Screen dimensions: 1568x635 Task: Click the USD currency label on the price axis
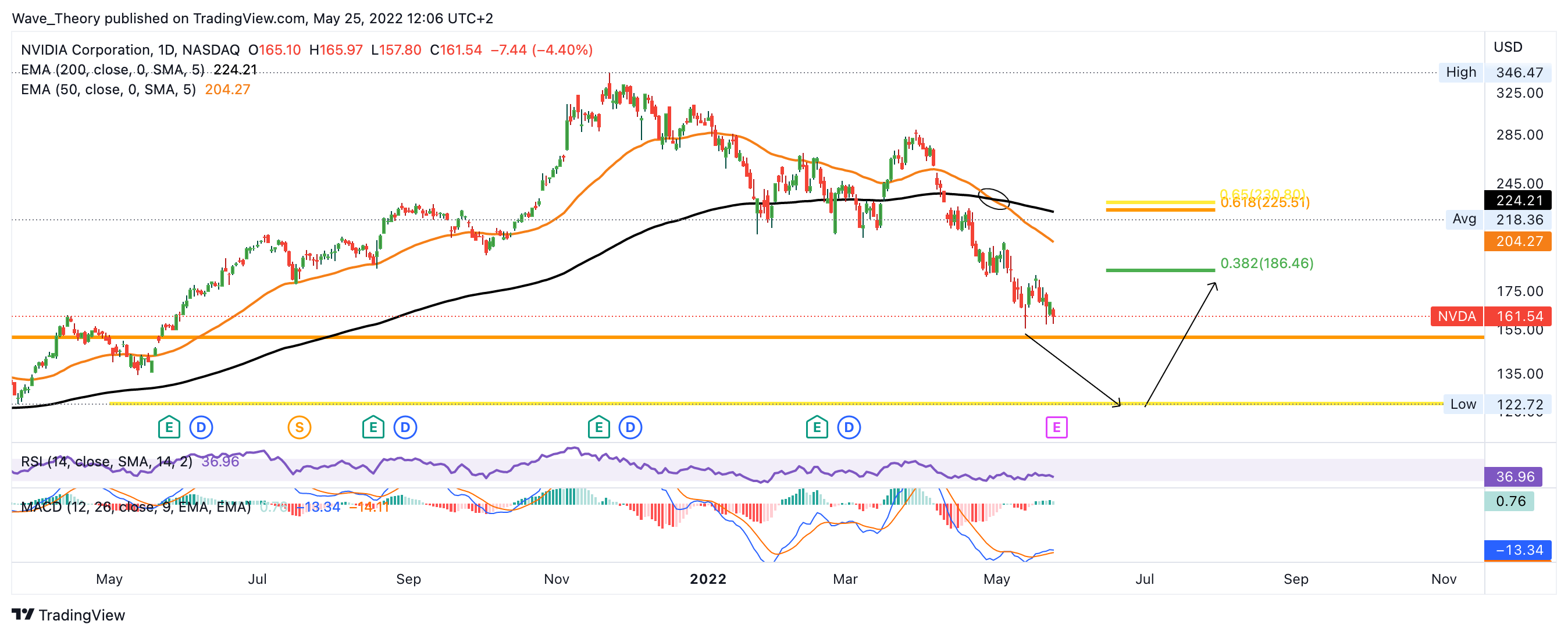[1508, 47]
